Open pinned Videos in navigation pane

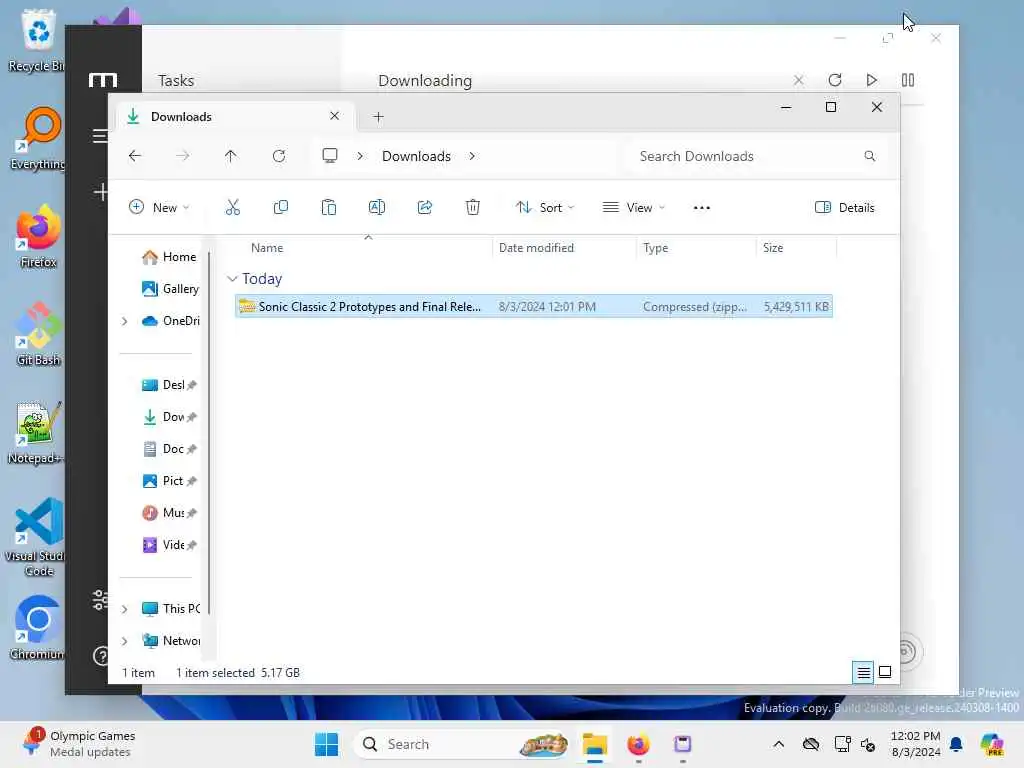(168, 545)
